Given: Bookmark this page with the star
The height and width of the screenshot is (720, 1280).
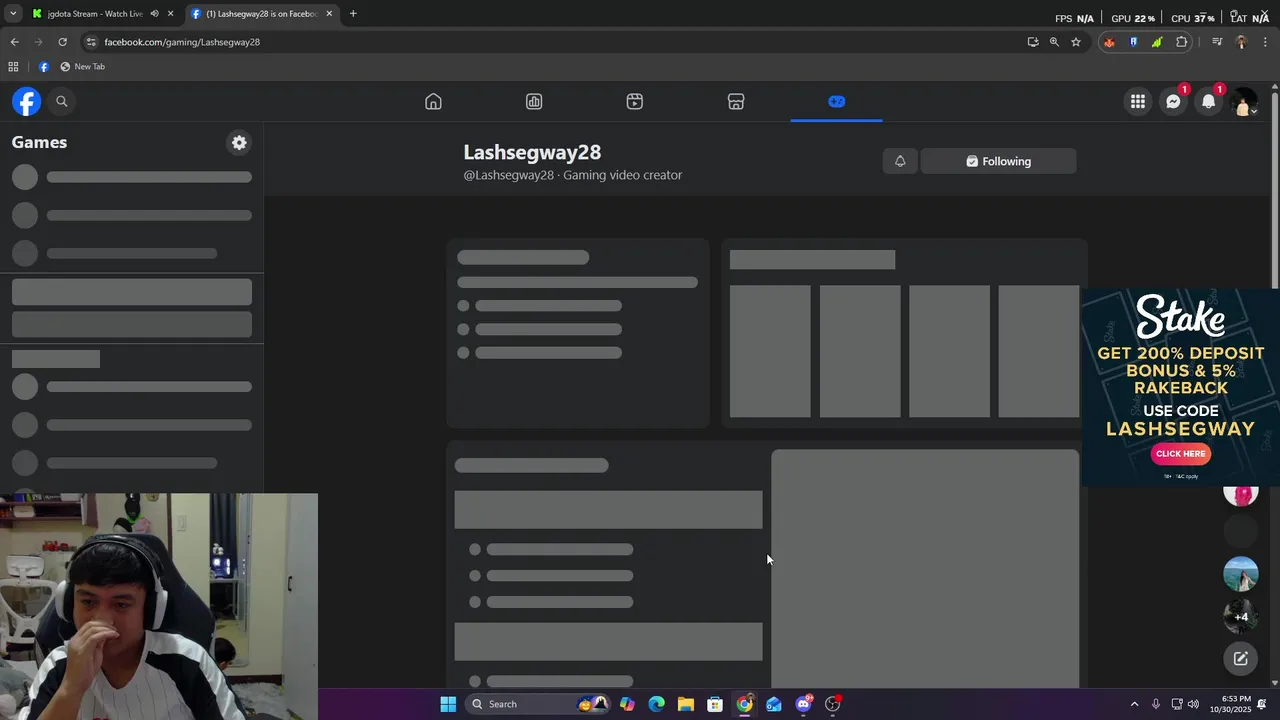Looking at the screenshot, I should pyautogui.click(x=1076, y=42).
